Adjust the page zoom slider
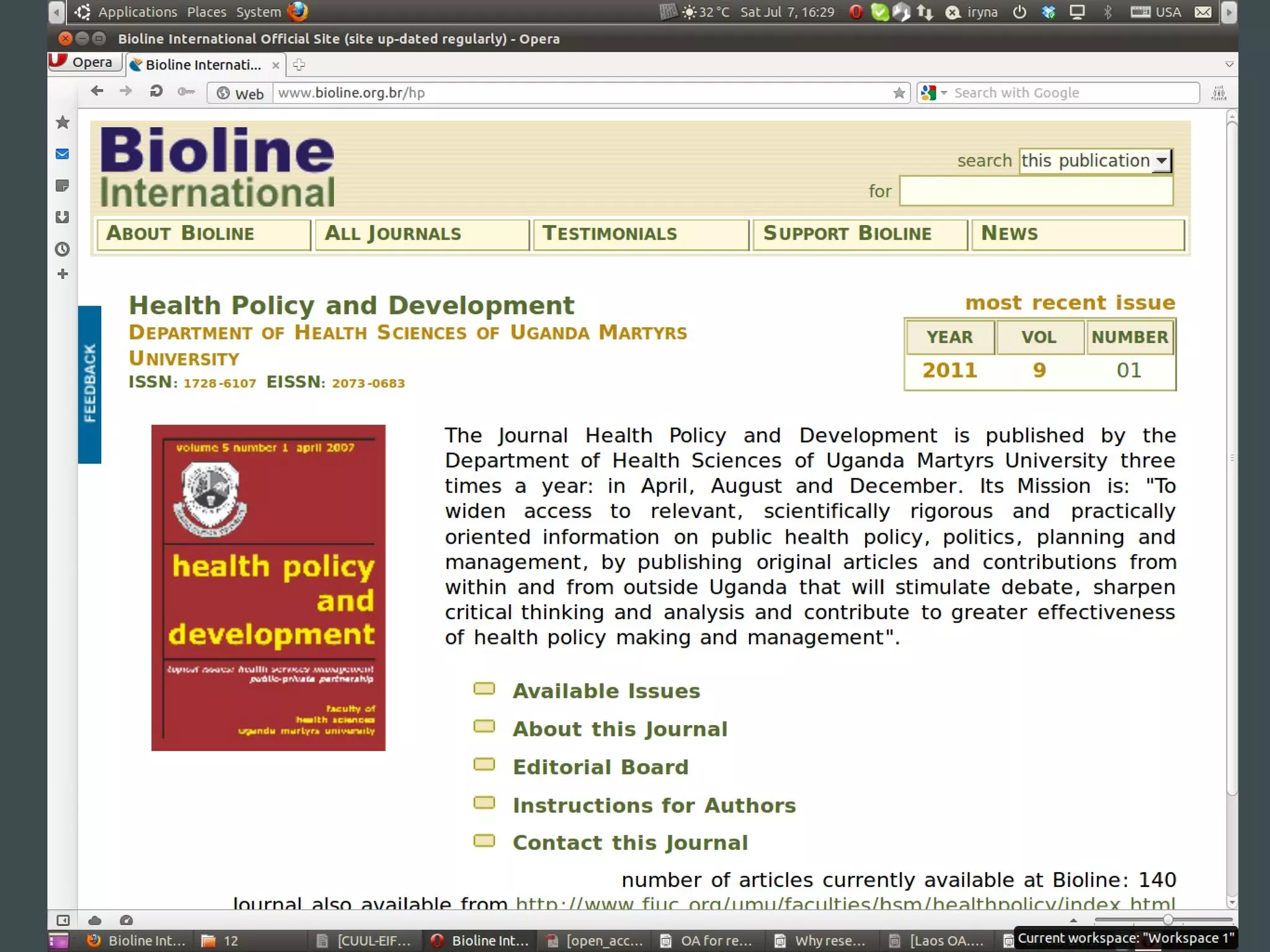1270x952 pixels. pos(1168,920)
